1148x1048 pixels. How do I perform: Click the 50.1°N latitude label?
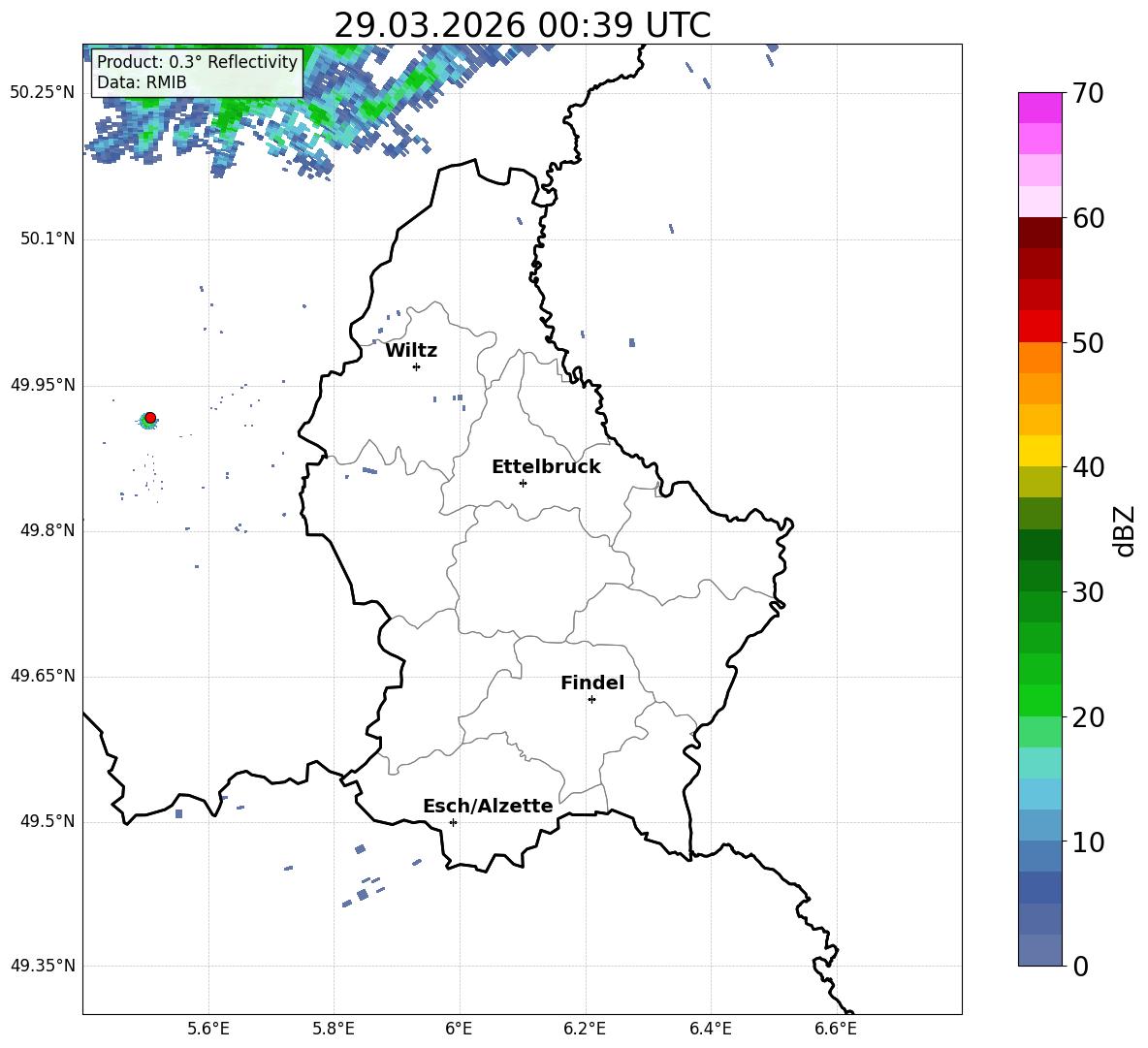(x=47, y=238)
